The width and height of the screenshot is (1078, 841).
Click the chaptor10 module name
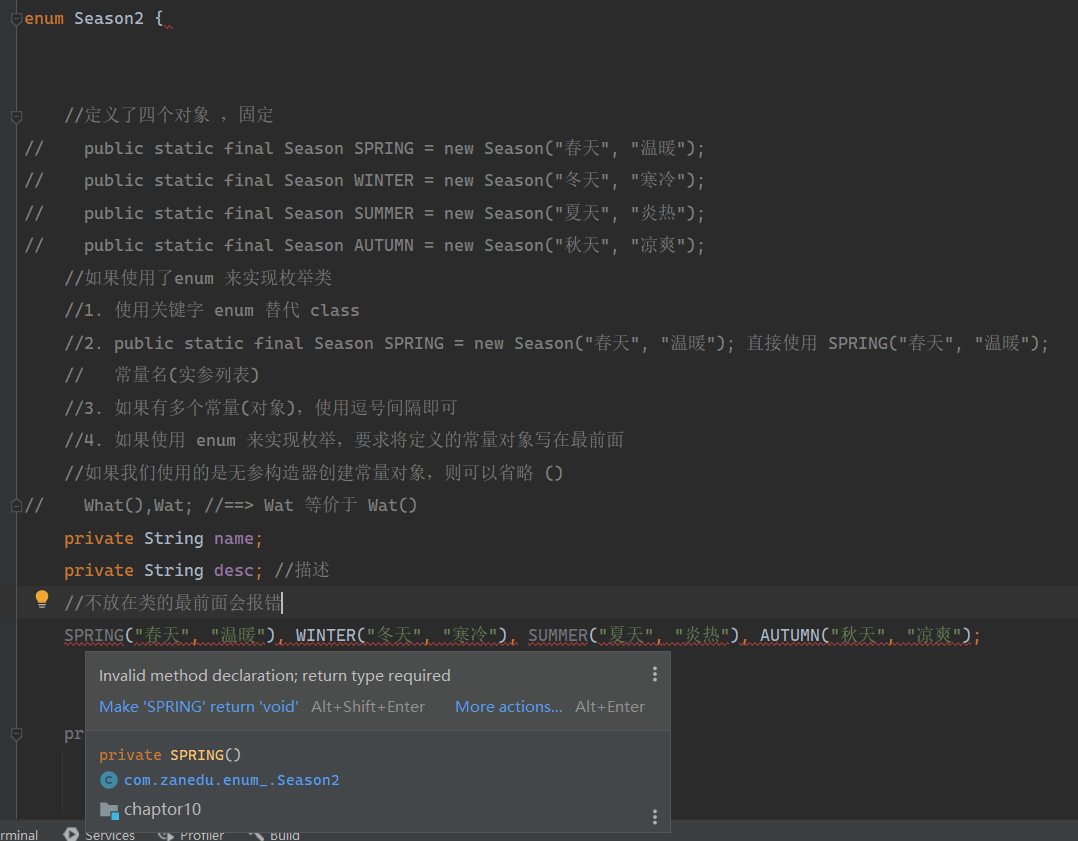[162, 809]
